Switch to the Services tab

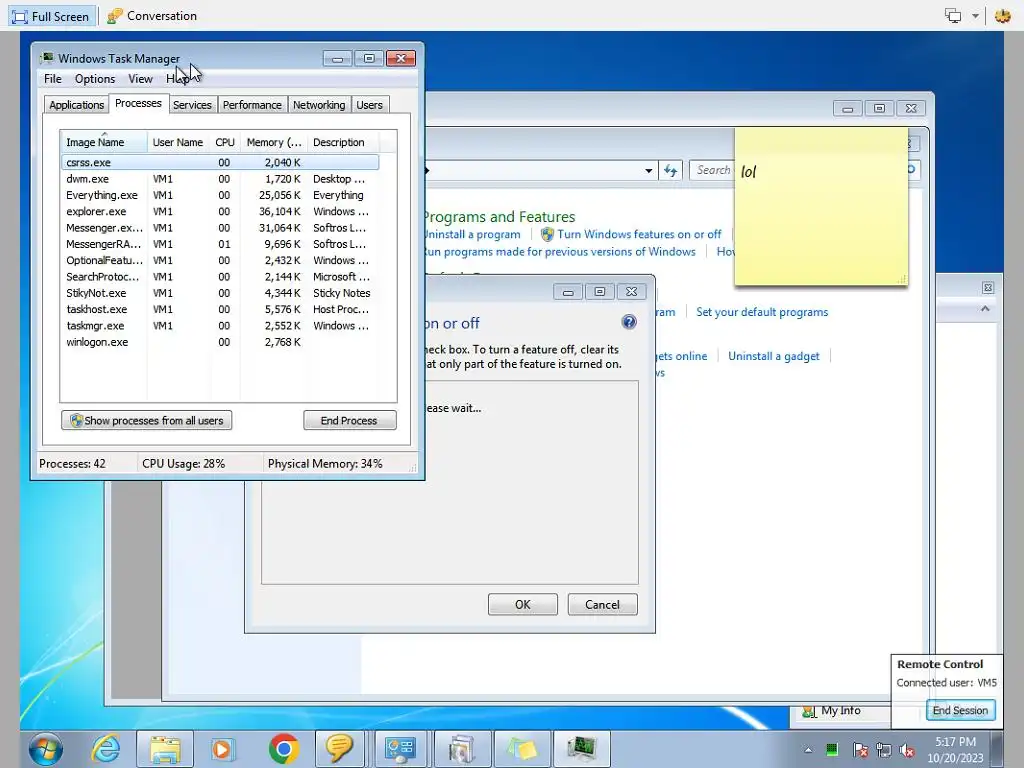click(x=192, y=105)
